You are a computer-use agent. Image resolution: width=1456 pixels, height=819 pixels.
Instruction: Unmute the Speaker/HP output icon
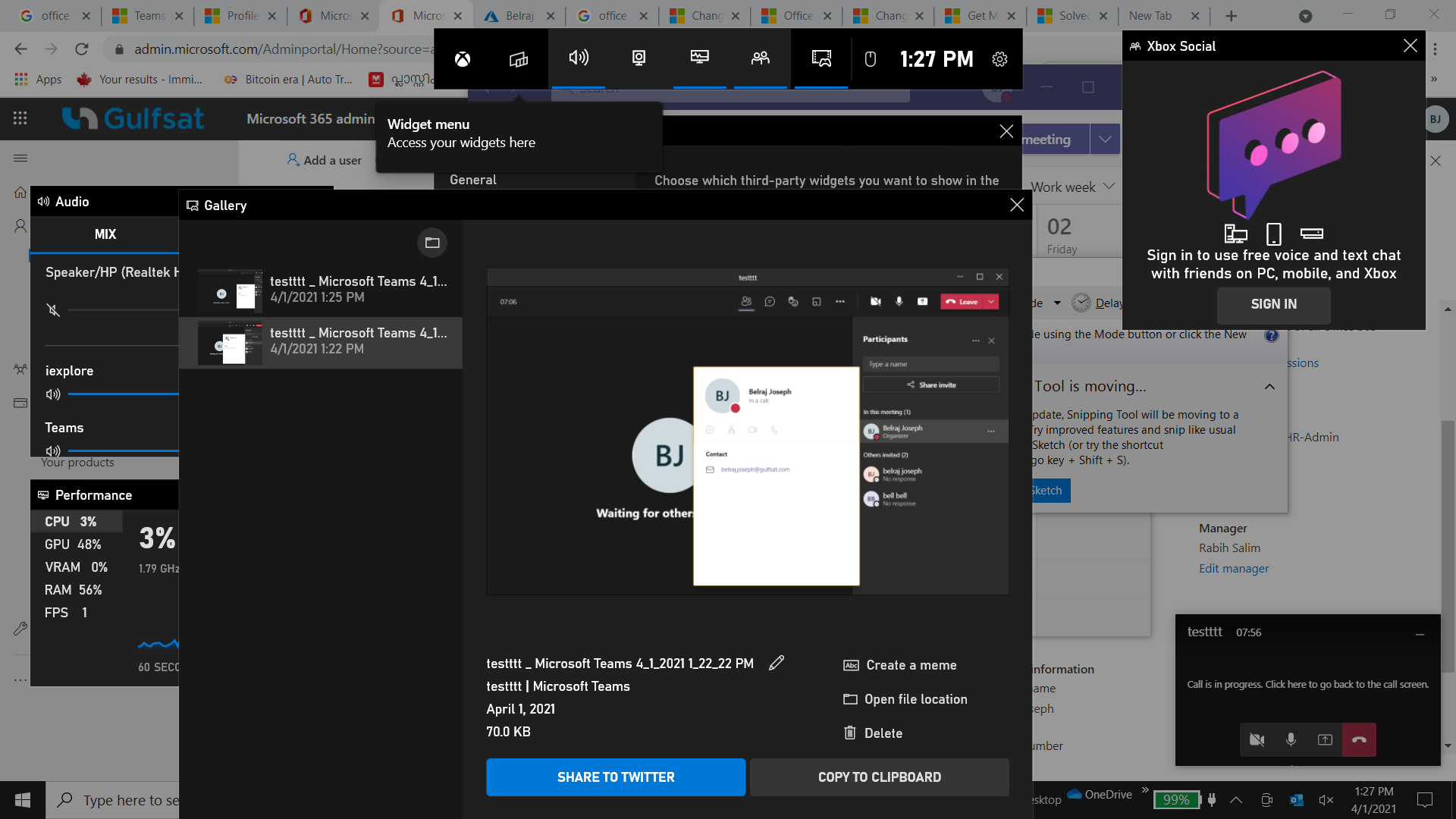53,310
